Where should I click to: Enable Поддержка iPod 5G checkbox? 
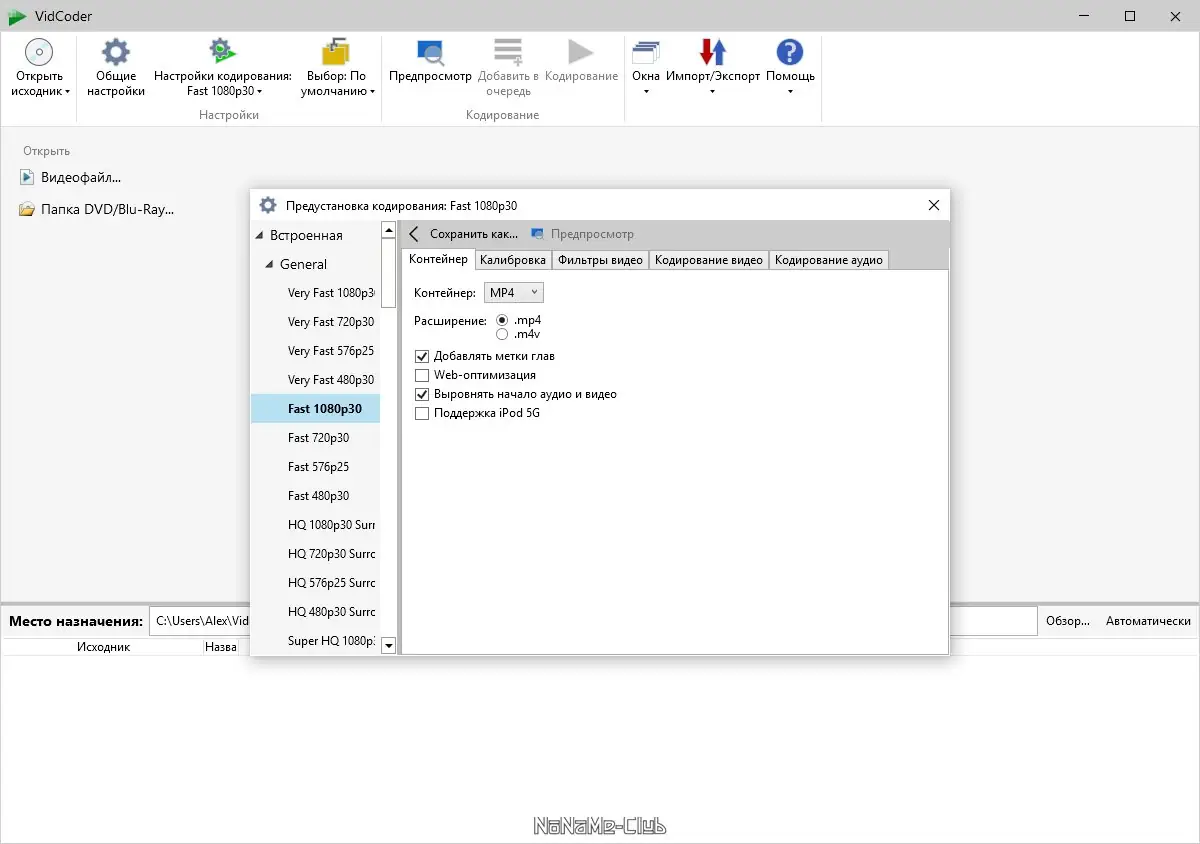click(422, 413)
